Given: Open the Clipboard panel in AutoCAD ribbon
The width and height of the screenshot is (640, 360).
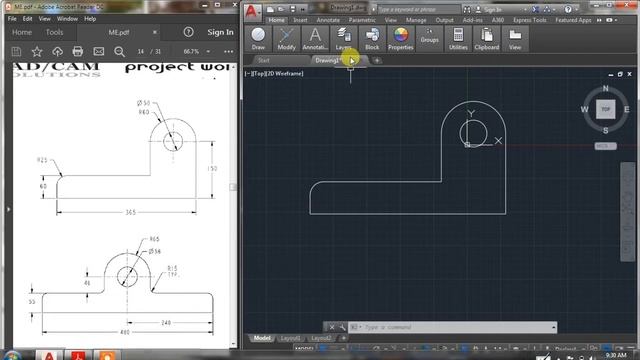Looking at the screenshot, I should (x=487, y=39).
